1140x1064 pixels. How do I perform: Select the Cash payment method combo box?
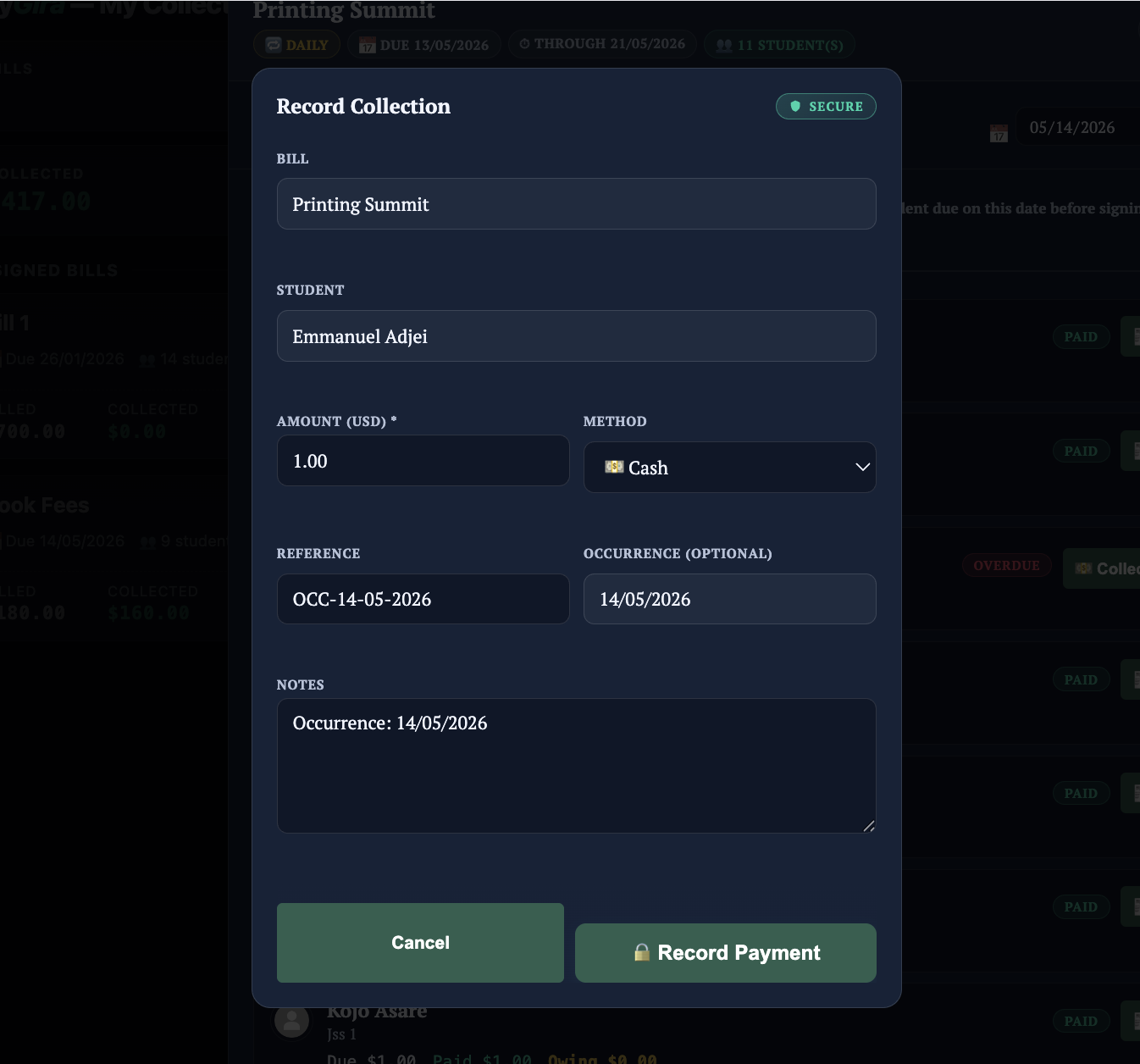(x=729, y=468)
